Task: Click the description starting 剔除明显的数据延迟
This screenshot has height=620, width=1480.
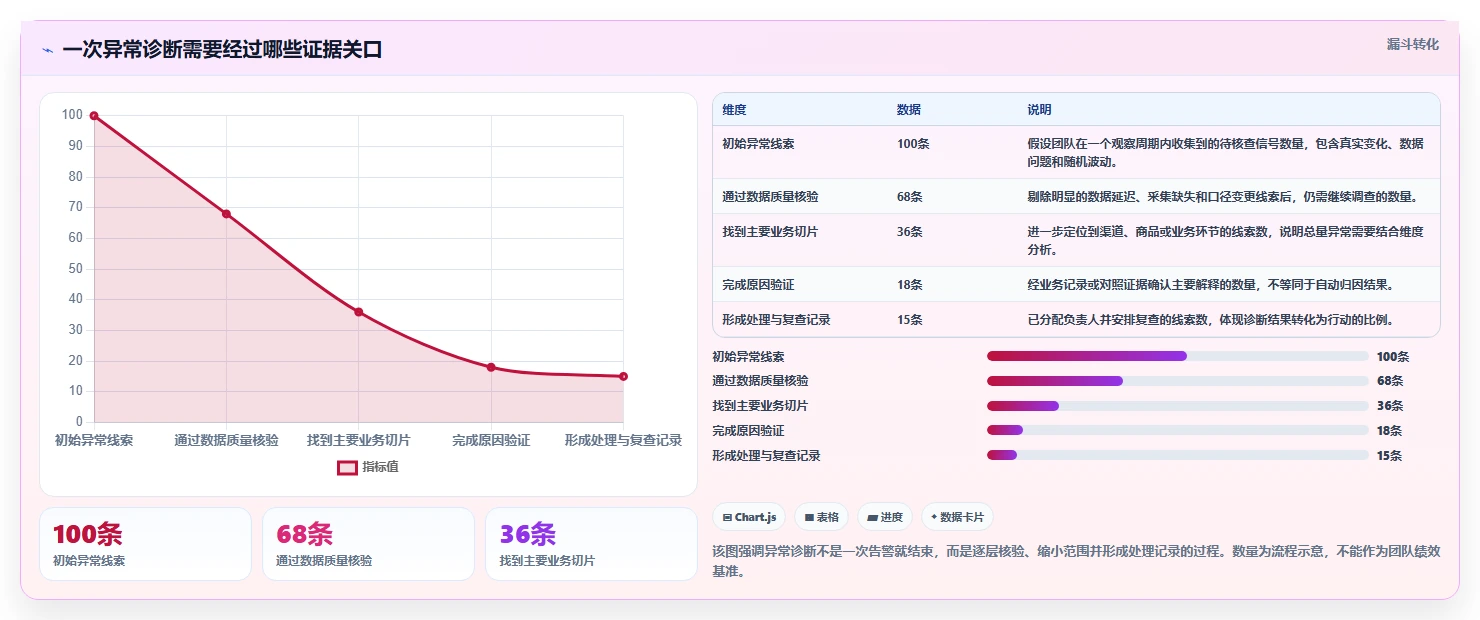Action: 1222,197
